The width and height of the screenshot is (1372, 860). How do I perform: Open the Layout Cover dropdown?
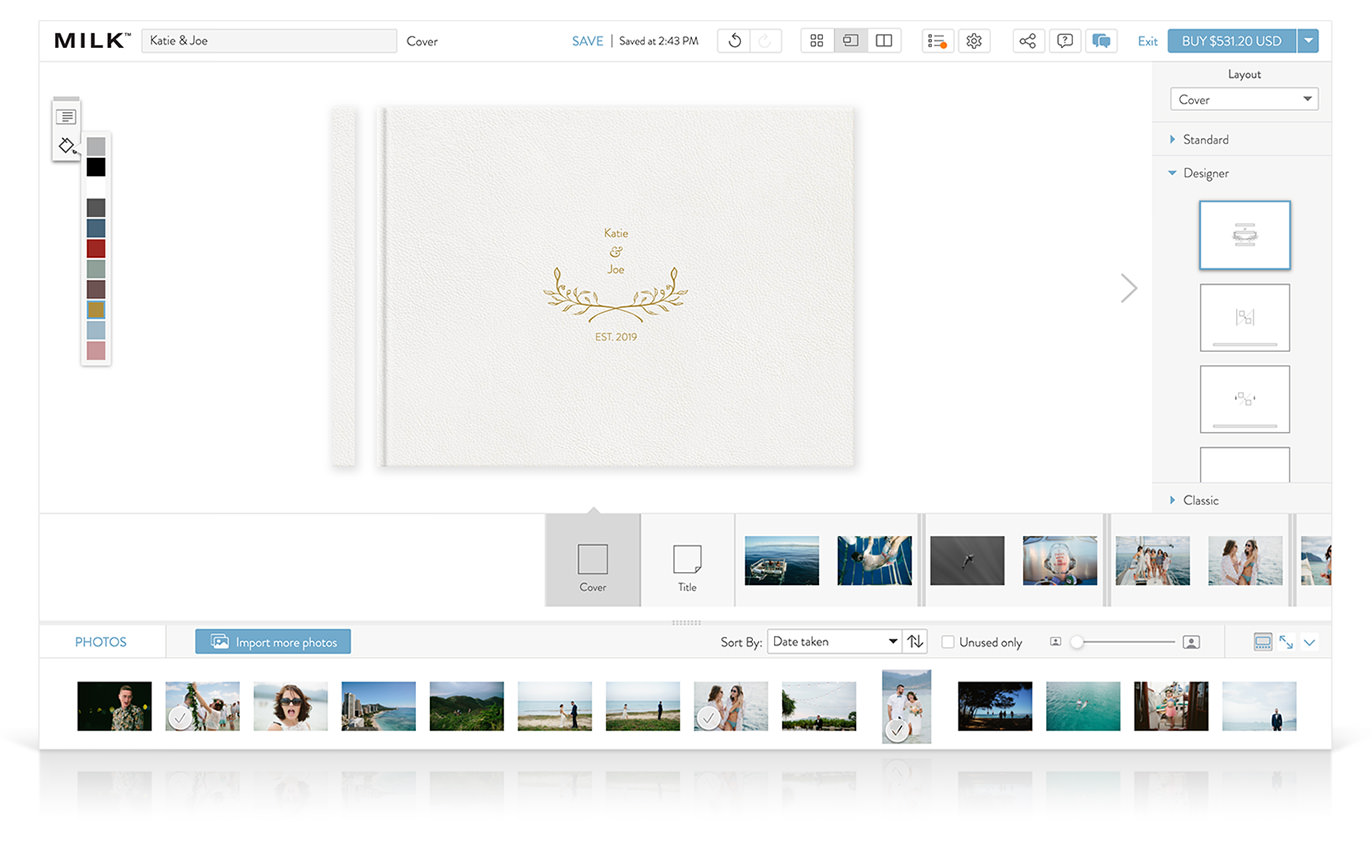tap(1244, 99)
